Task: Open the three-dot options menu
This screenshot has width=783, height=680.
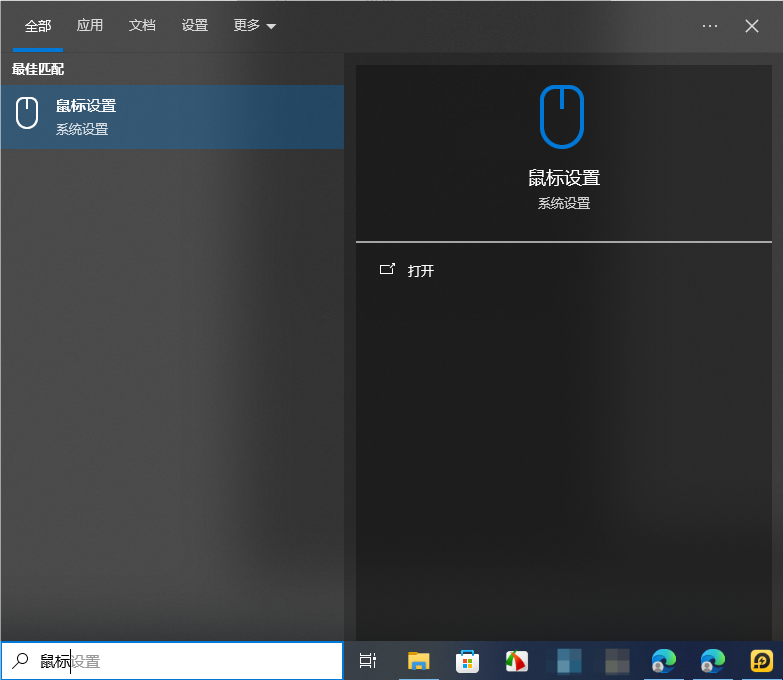Action: 710,26
